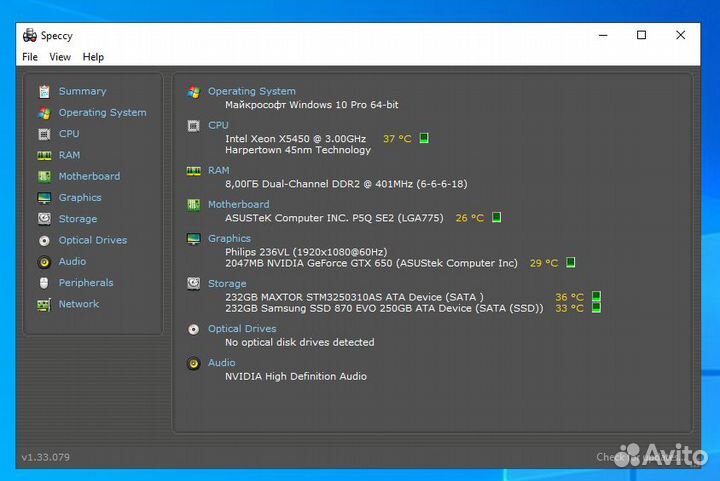Select CPU section in the sidebar
720x481 pixels.
(x=69, y=134)
